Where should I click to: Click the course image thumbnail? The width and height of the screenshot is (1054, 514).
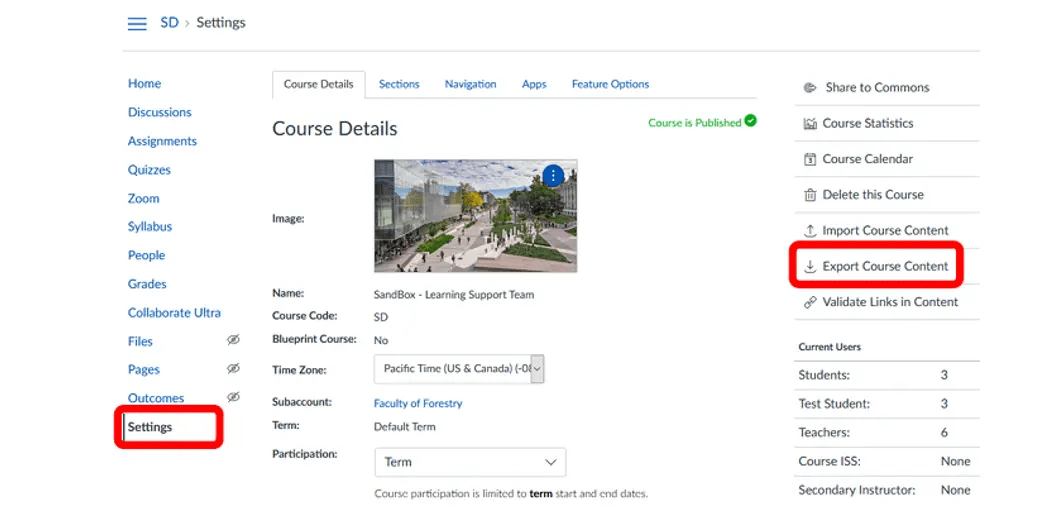click(475, 216)
